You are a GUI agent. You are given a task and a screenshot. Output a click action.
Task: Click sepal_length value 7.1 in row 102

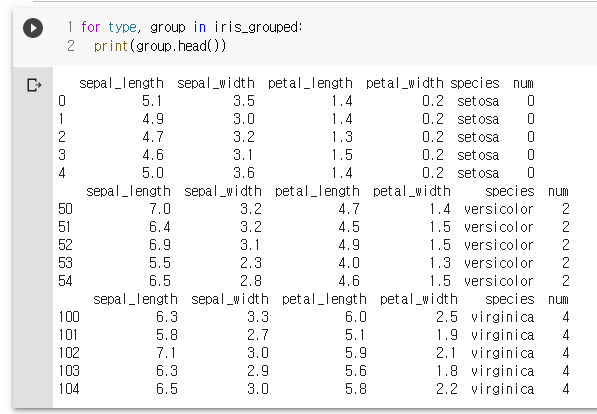pyautogui.click(x=166, y=353)
